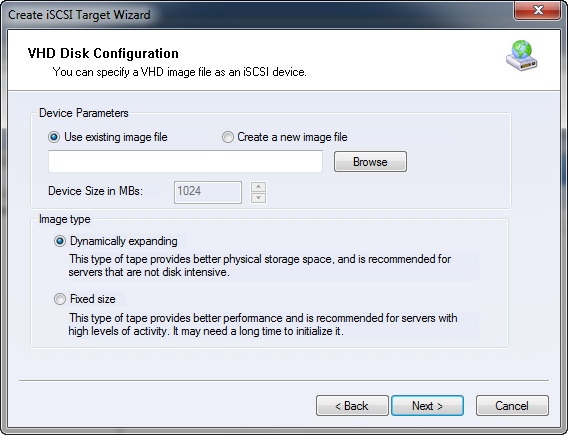Increase device size with the up arrow
The height and width of the screenshot is (435, 568).
(258, 187)
